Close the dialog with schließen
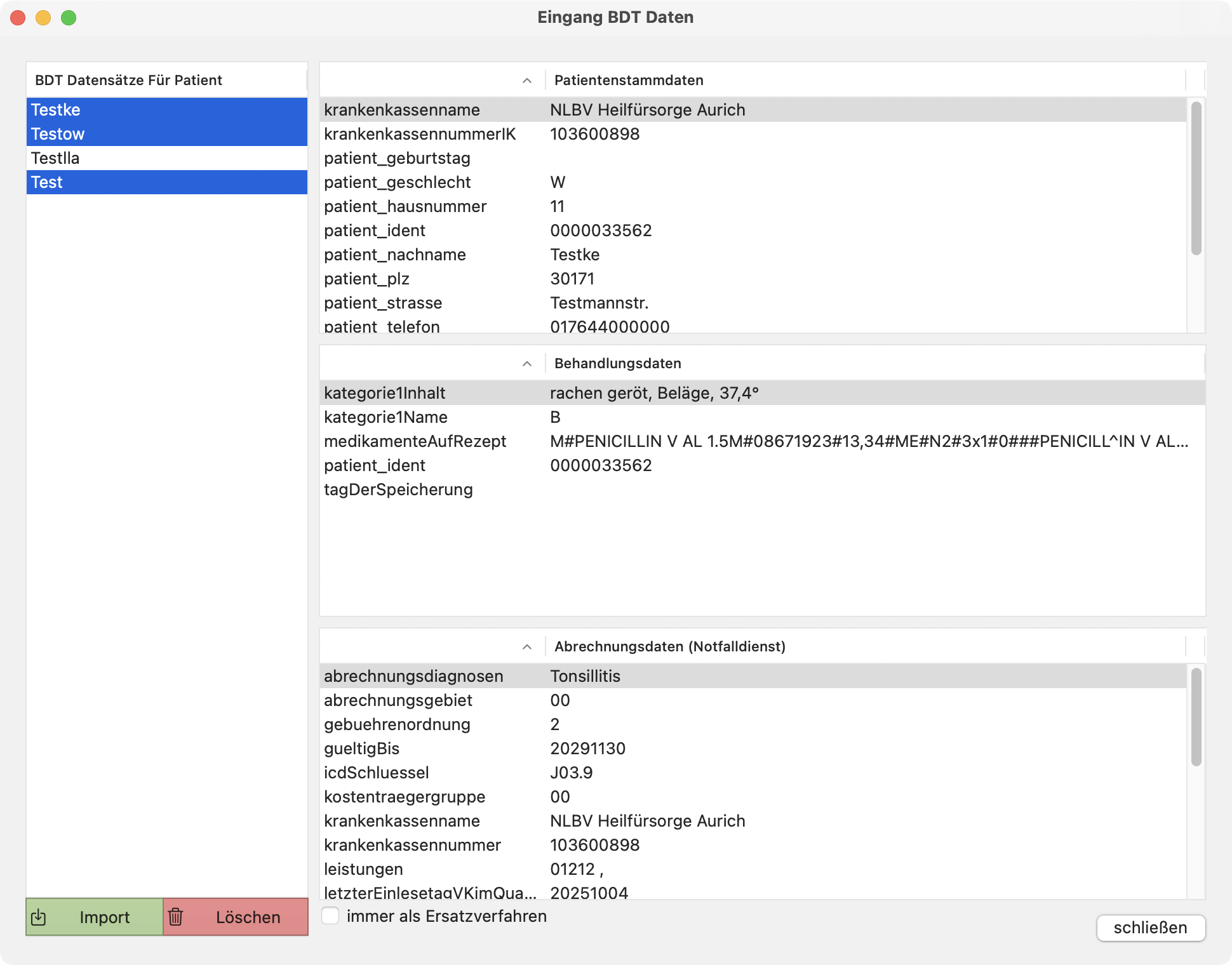This screenshot has width=1232, height=965. click(1150, 928)
